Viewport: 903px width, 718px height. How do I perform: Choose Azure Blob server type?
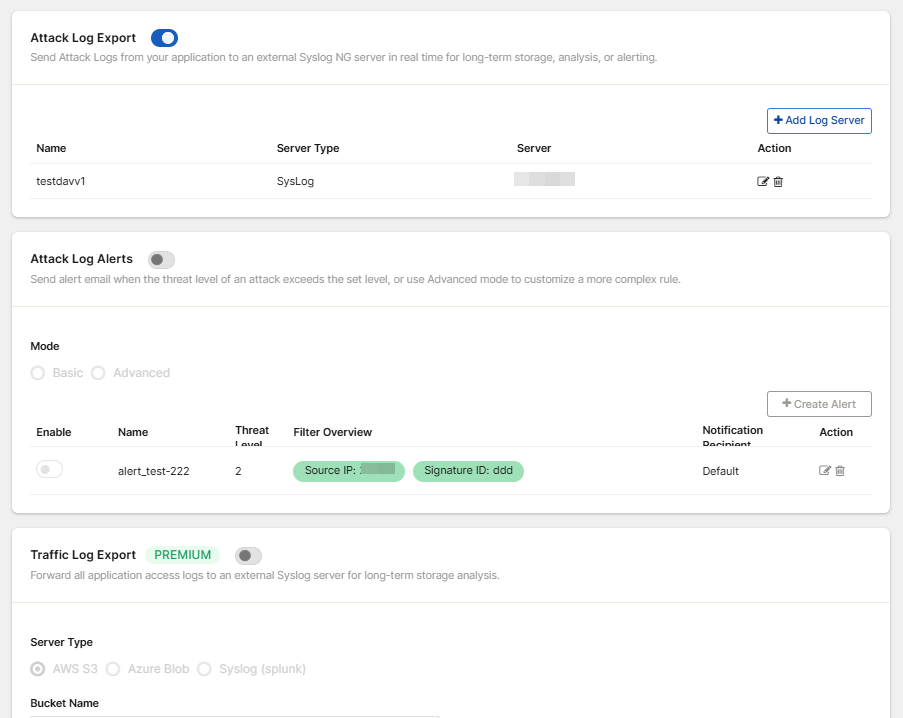click(113, 669)
